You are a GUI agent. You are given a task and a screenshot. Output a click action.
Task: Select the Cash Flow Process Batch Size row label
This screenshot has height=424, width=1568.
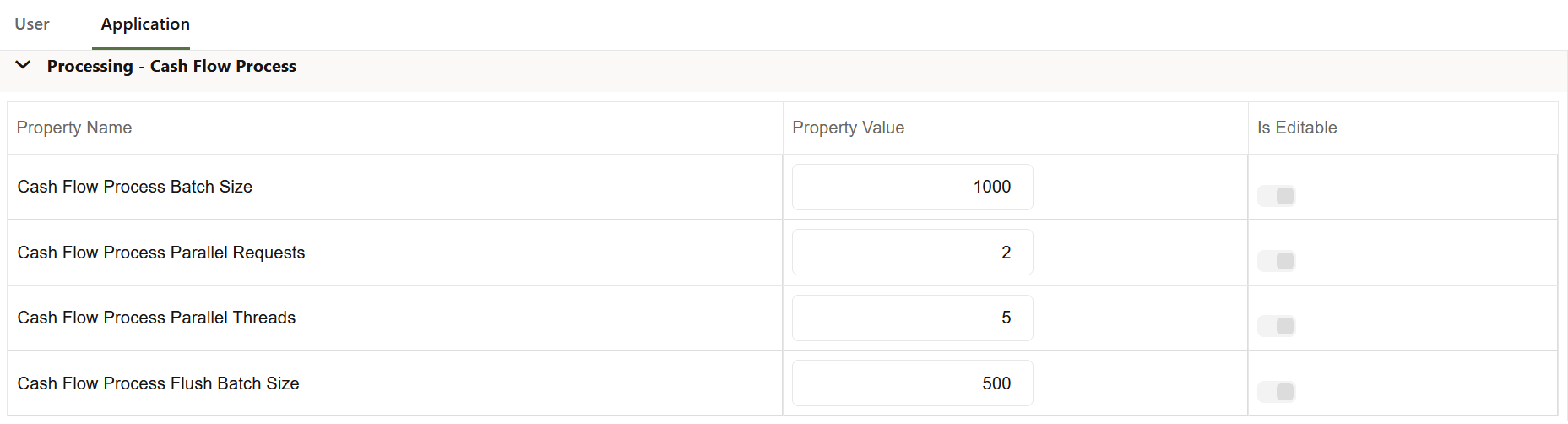135,187
